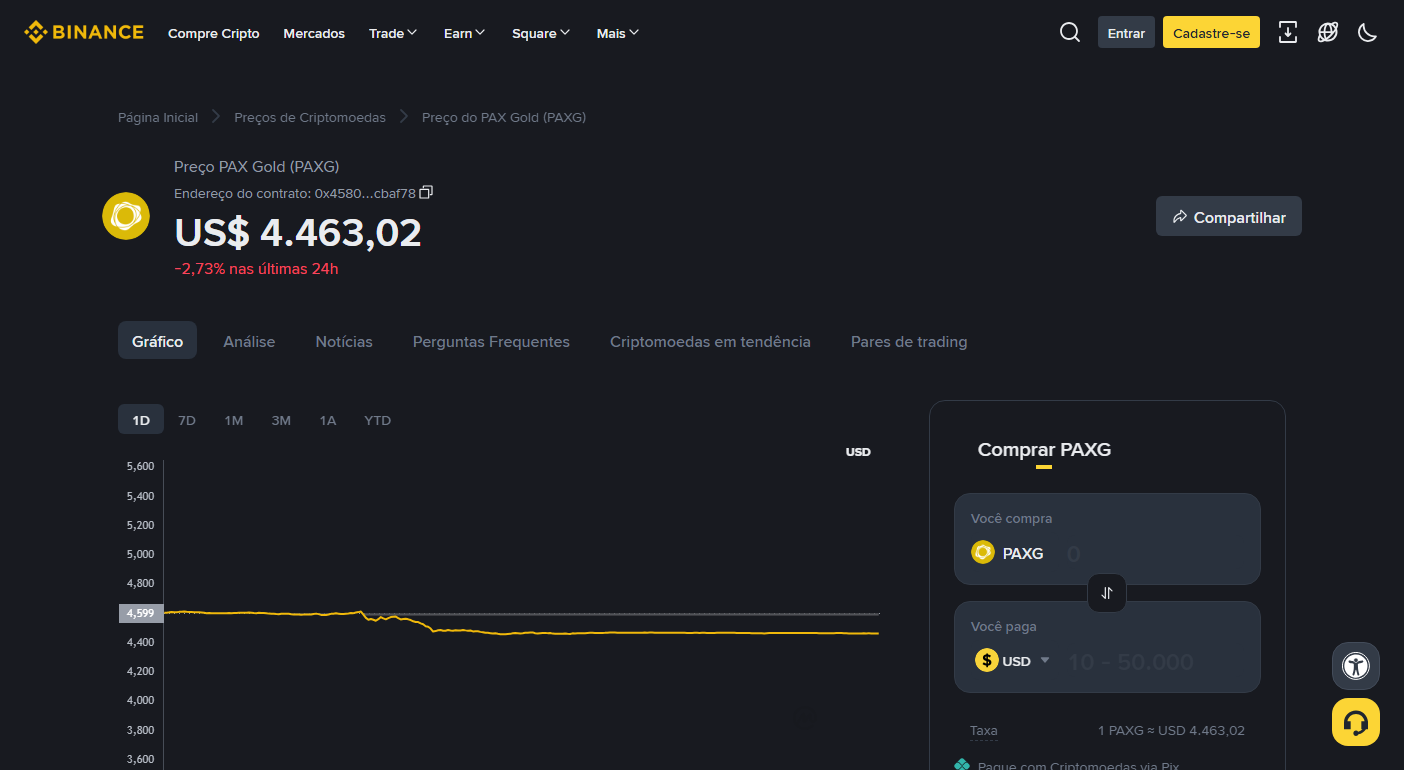
Task: Open the accessibility widget
Action: pyautogui.click(x=1356, y=666)
